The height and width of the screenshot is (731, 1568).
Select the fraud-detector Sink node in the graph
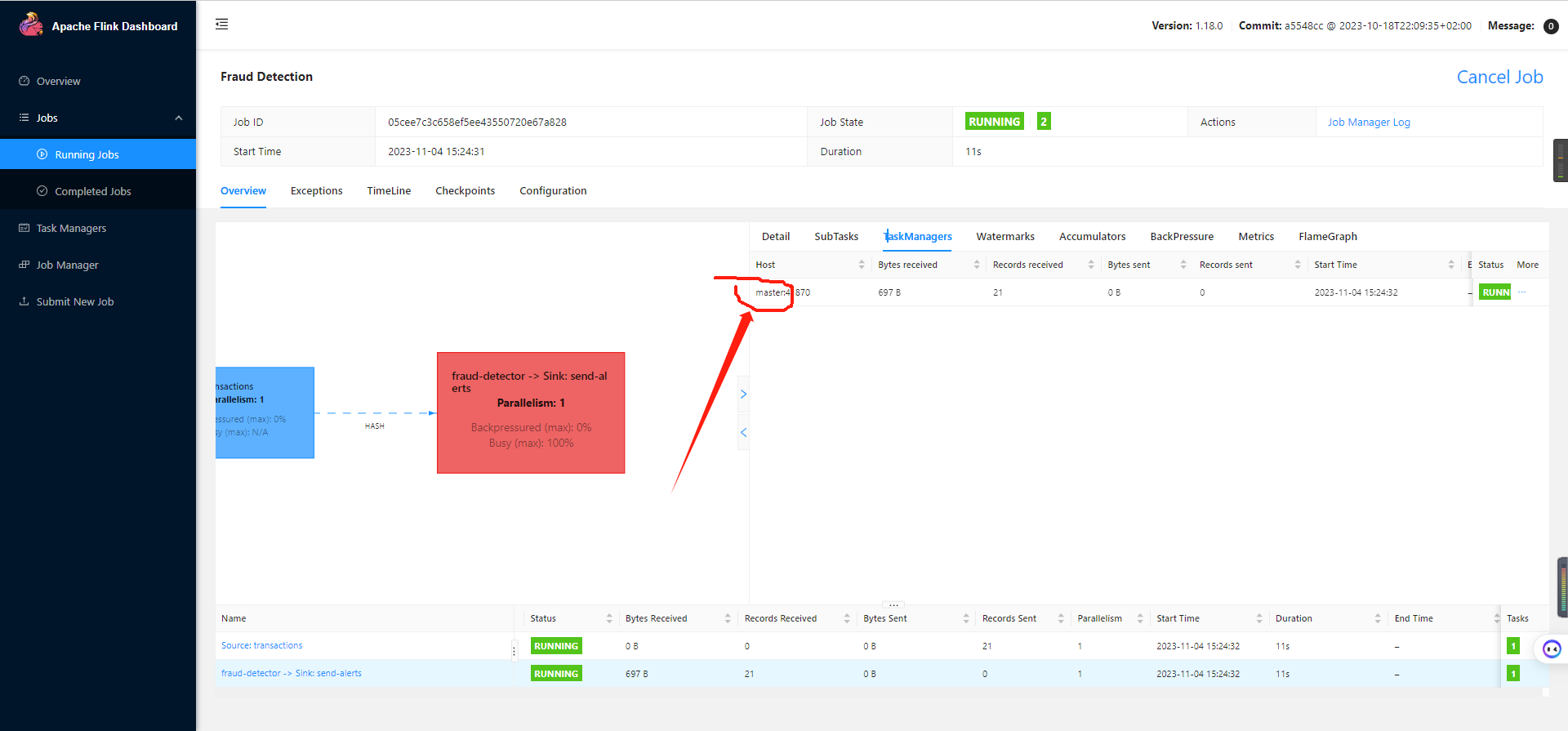(x=531, y=412)
